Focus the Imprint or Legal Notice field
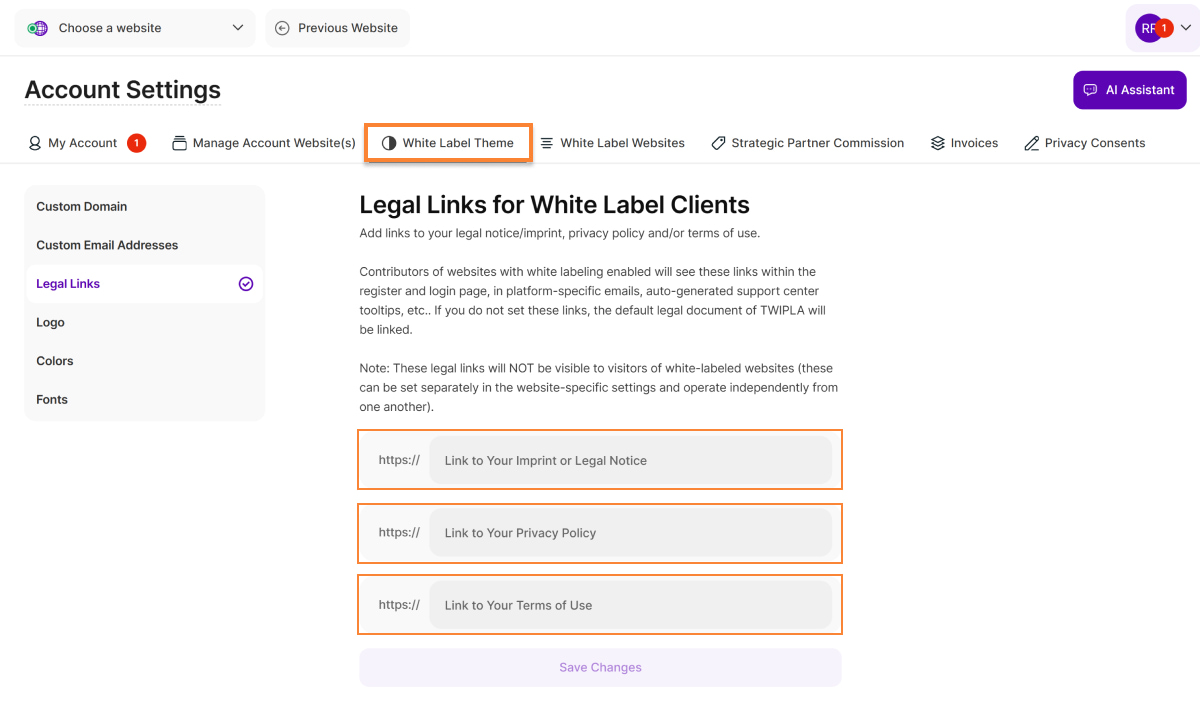The image size is (1200, 719). (x=630, y=461)
